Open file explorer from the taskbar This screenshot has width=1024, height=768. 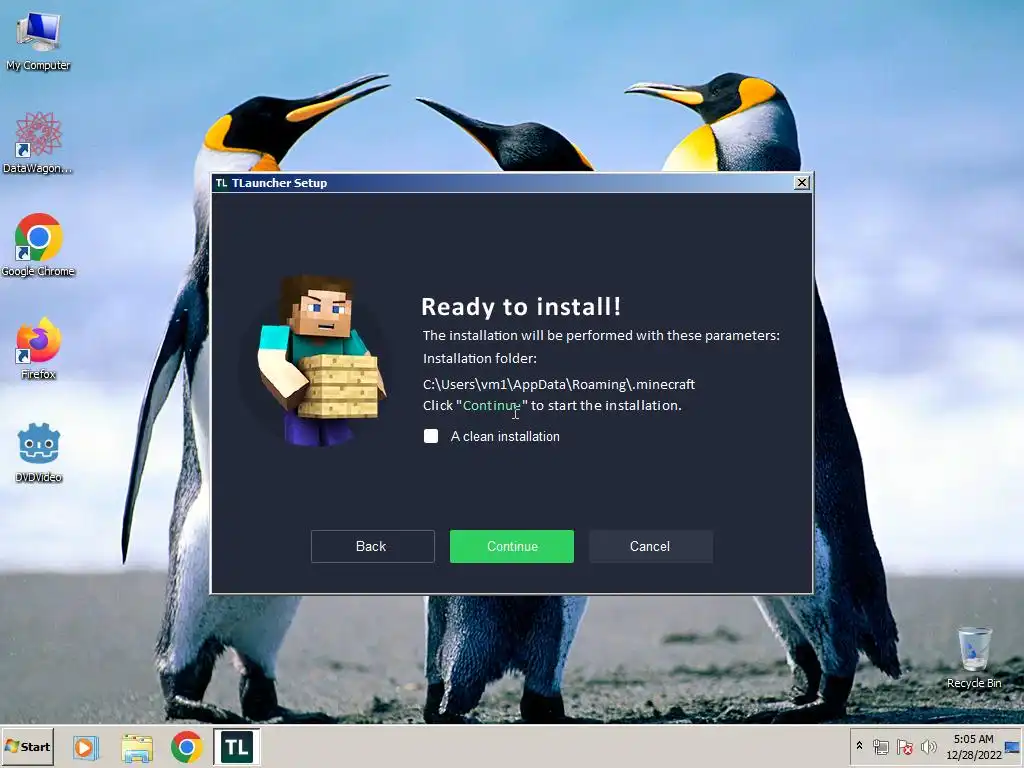tap(136, 747)
